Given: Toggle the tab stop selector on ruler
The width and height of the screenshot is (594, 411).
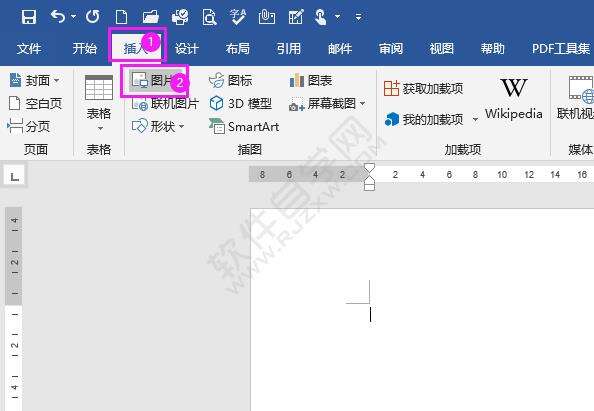Looking at the screenshot, I should click(x=14, y=176).
